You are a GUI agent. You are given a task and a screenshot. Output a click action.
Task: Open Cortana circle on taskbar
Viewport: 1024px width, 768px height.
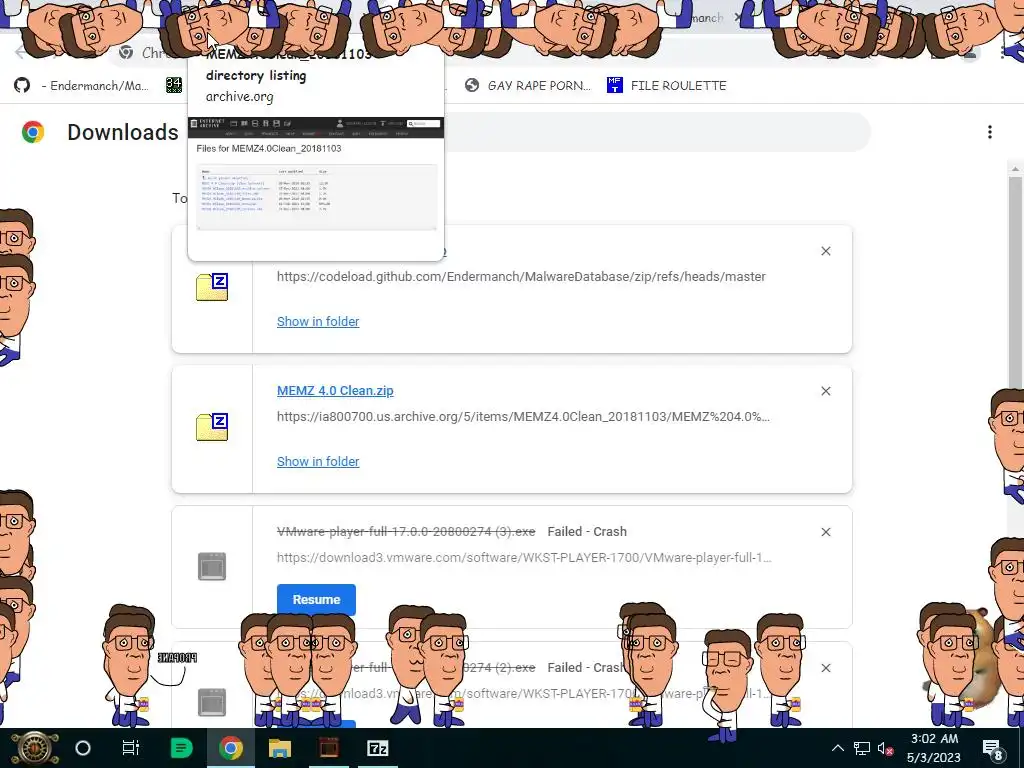(83, 748)
